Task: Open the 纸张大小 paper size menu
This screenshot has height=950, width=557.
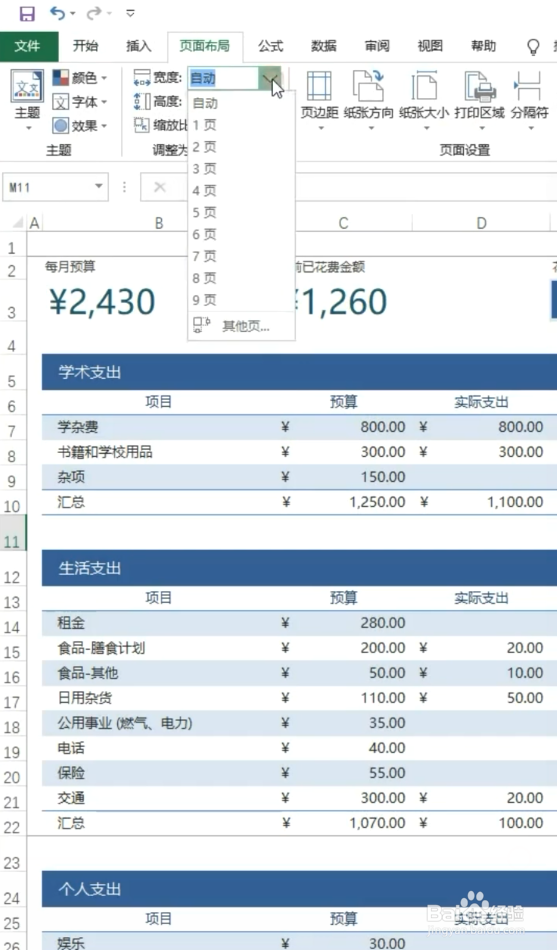Action: click(x=424, y=101)
